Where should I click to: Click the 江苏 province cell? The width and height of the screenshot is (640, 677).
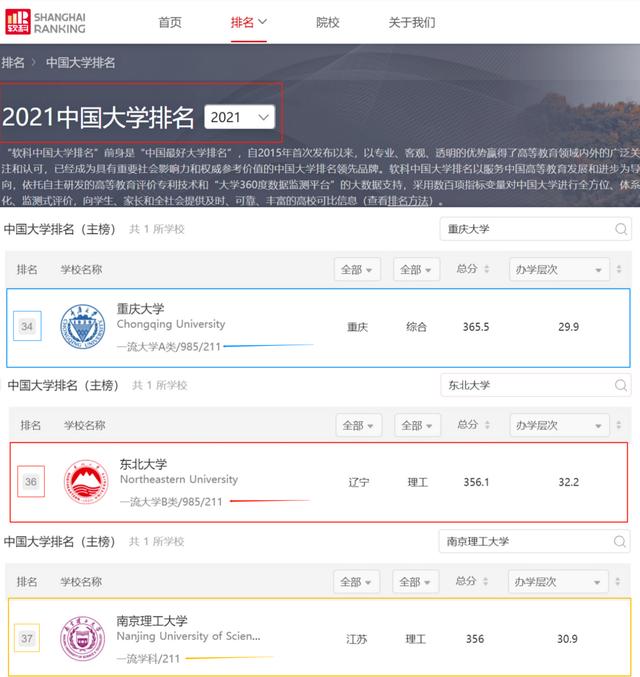tap(357, 639)
